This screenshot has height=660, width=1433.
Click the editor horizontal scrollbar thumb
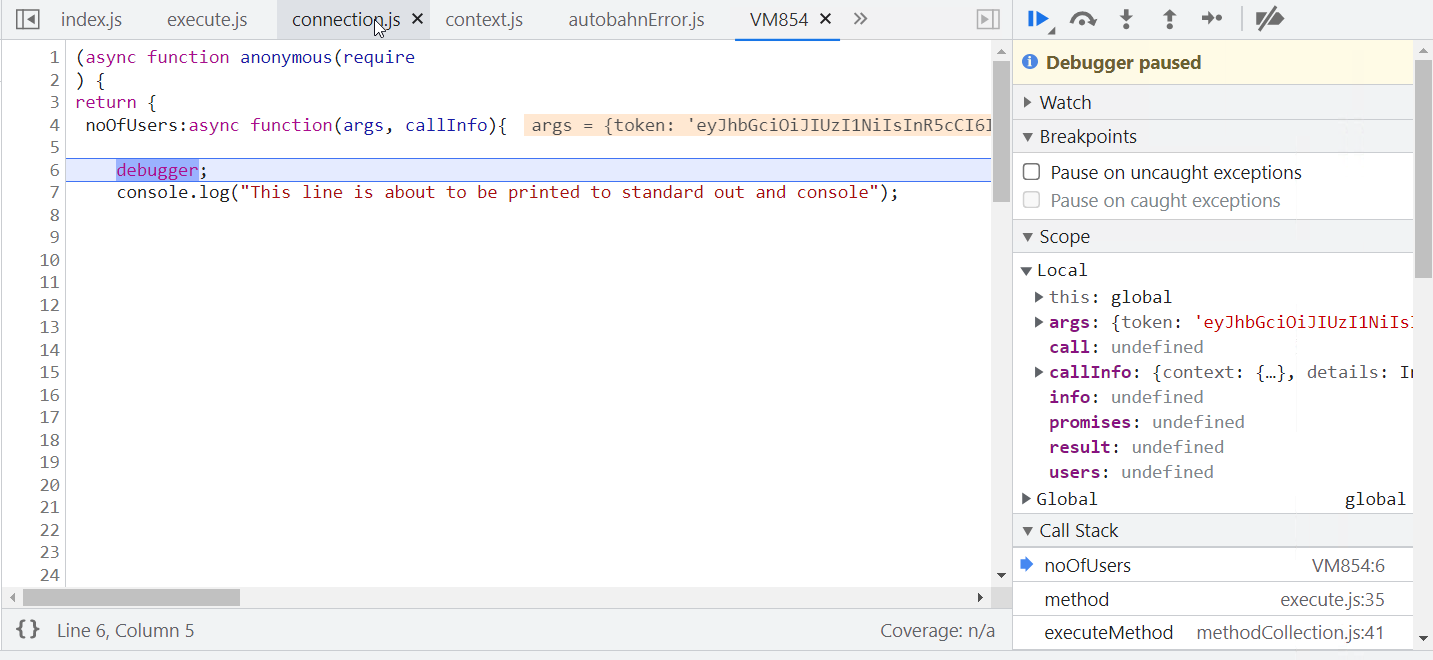[131, 597]
